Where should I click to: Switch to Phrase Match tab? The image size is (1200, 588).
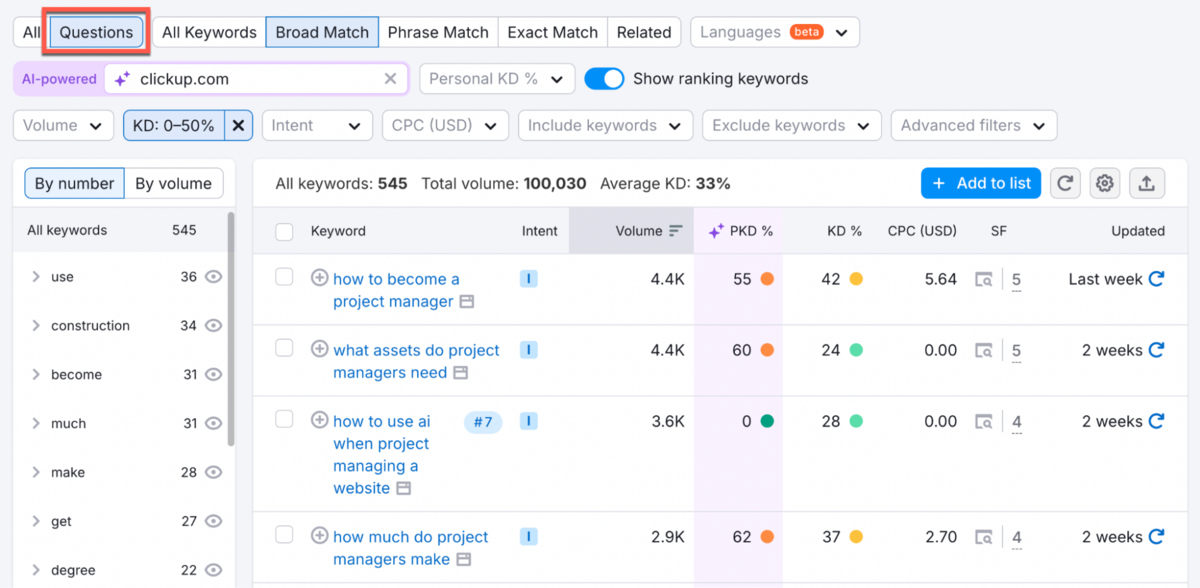click(x=438, y=32)
